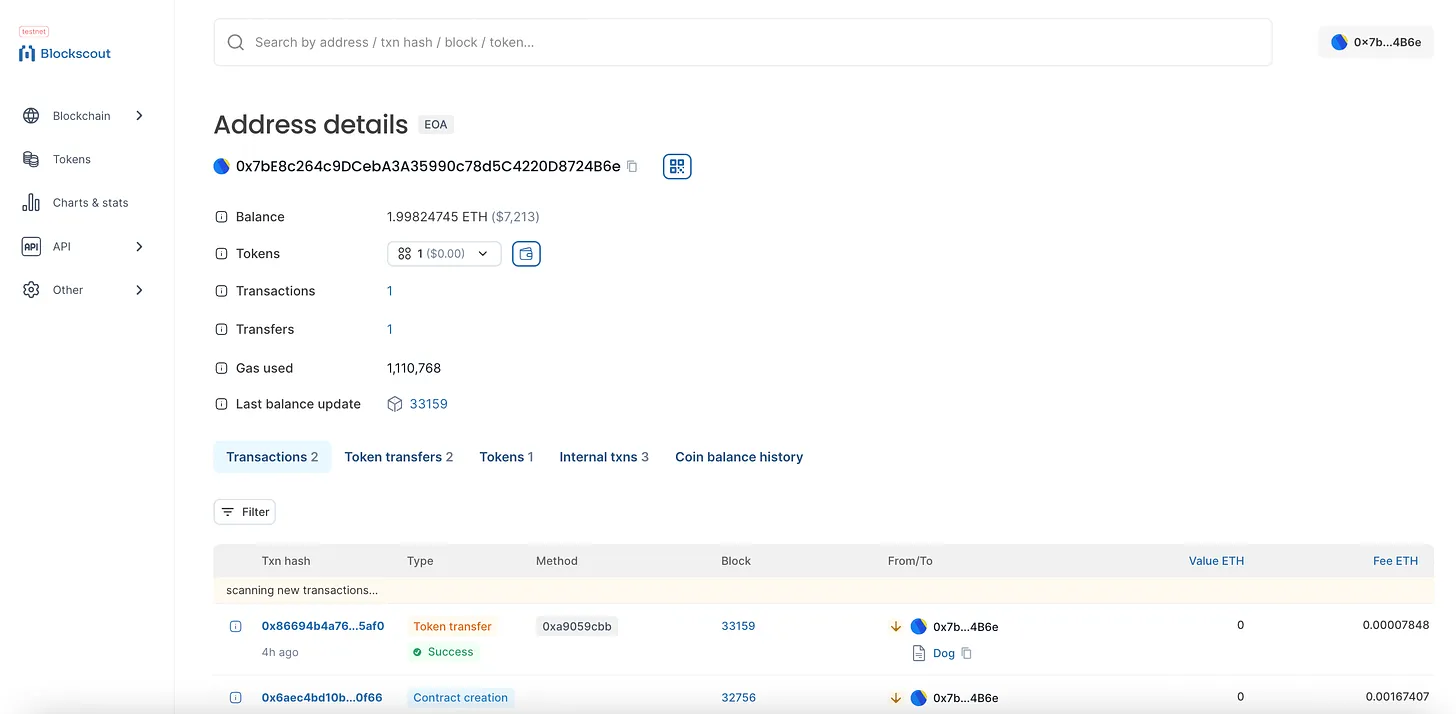This screenshot has width=1456, height=714.
Task: Copy the Dog contract address
Action: [966, 653]
